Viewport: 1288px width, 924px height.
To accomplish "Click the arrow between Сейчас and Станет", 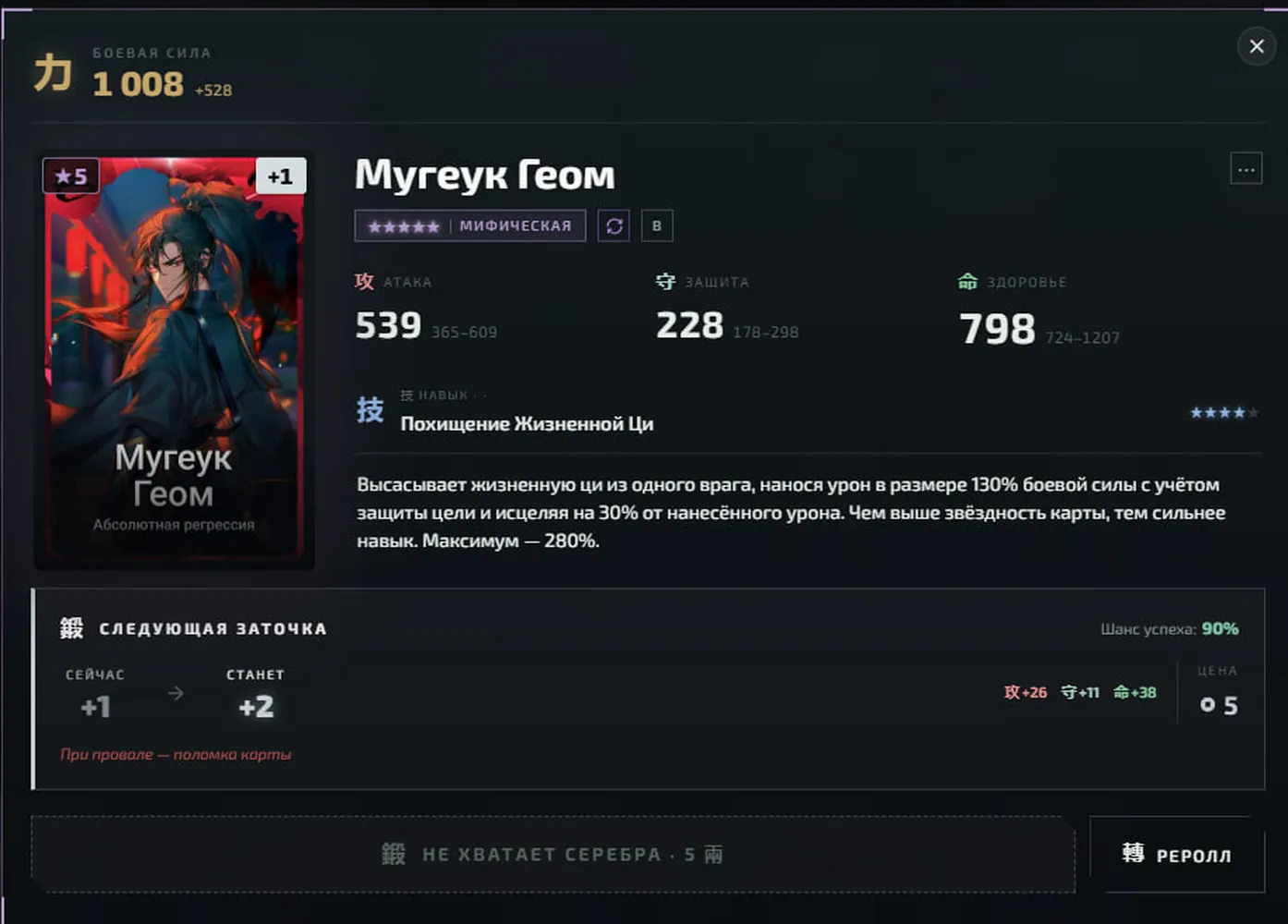I will pyautogui.click(x=176, y=693).
